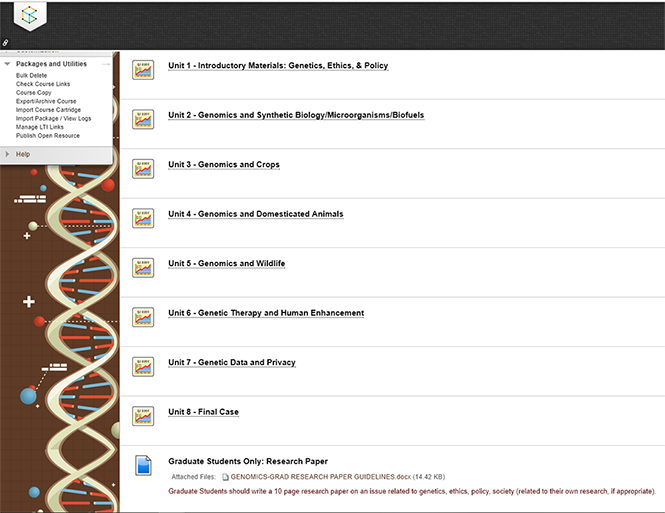Collapse the Packages and Utilities section
The height and width of the screenshot is (513, 665).
click(8, 64)
